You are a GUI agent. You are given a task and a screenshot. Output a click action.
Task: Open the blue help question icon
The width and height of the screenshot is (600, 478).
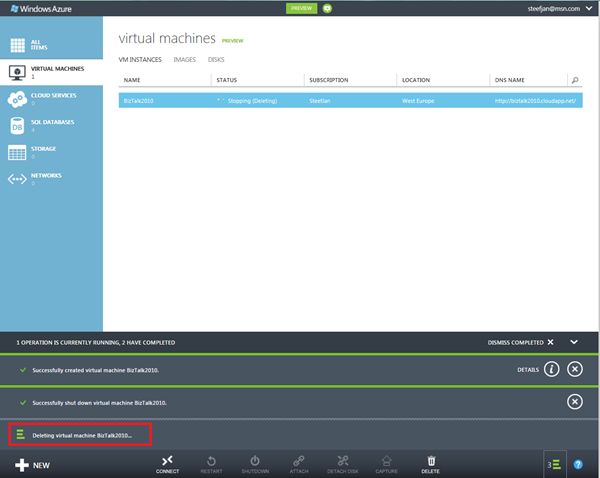point(578,465)
